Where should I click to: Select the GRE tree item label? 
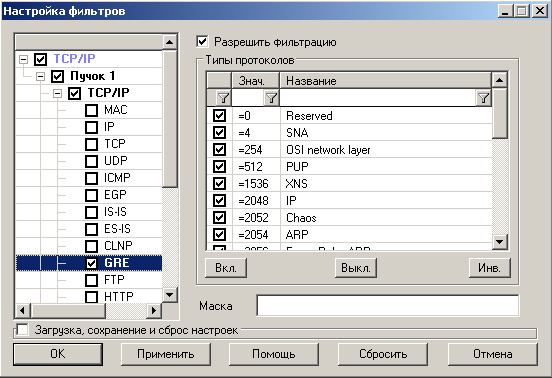(x=117, y=263)
